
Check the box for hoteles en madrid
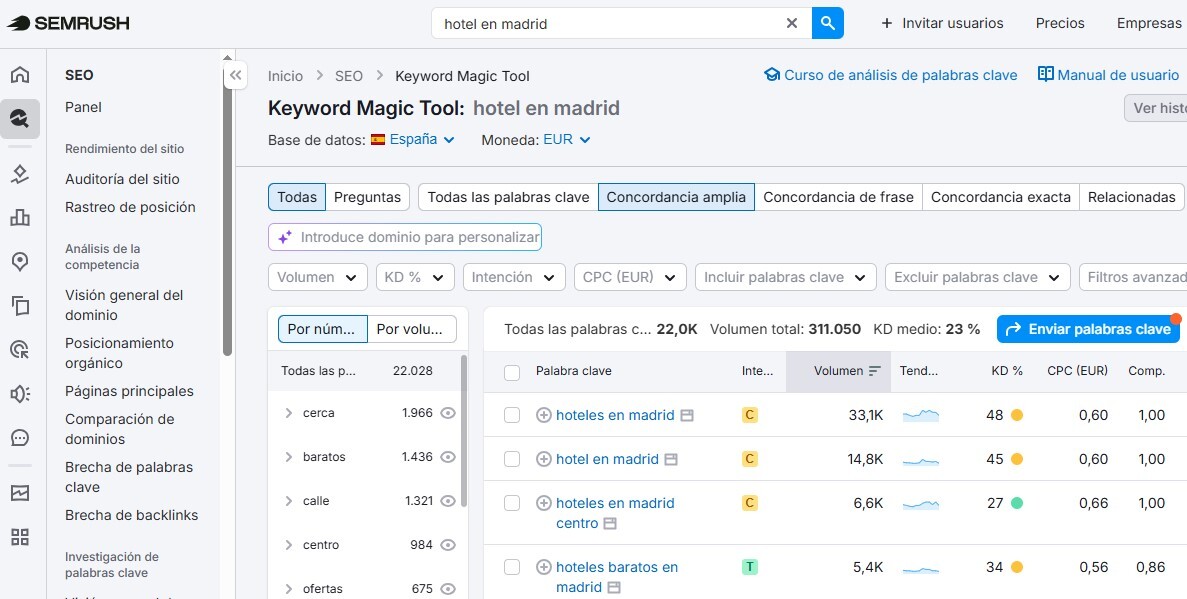coord(512,415)
